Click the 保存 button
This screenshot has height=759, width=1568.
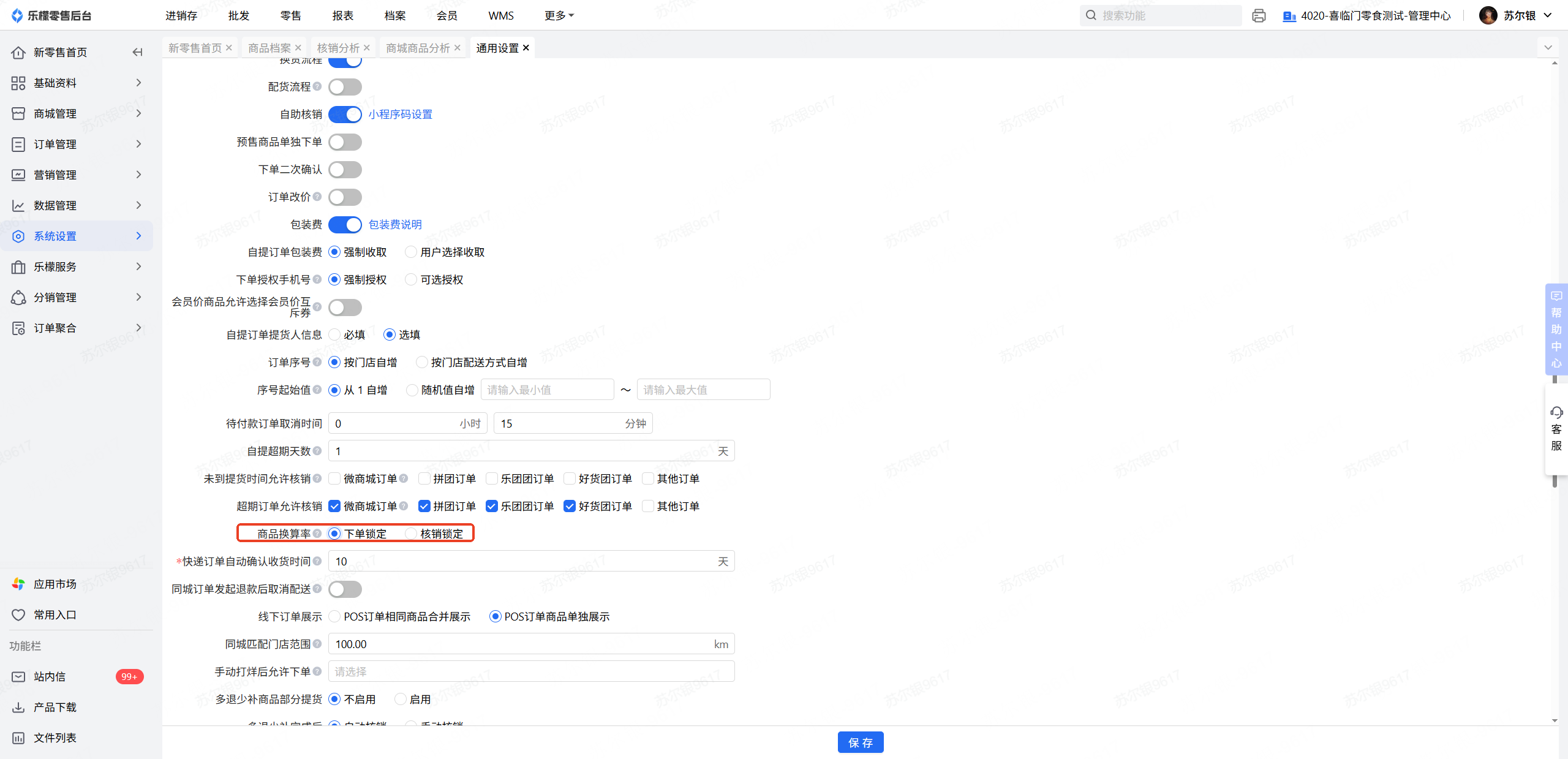click(x=860, y=742)
